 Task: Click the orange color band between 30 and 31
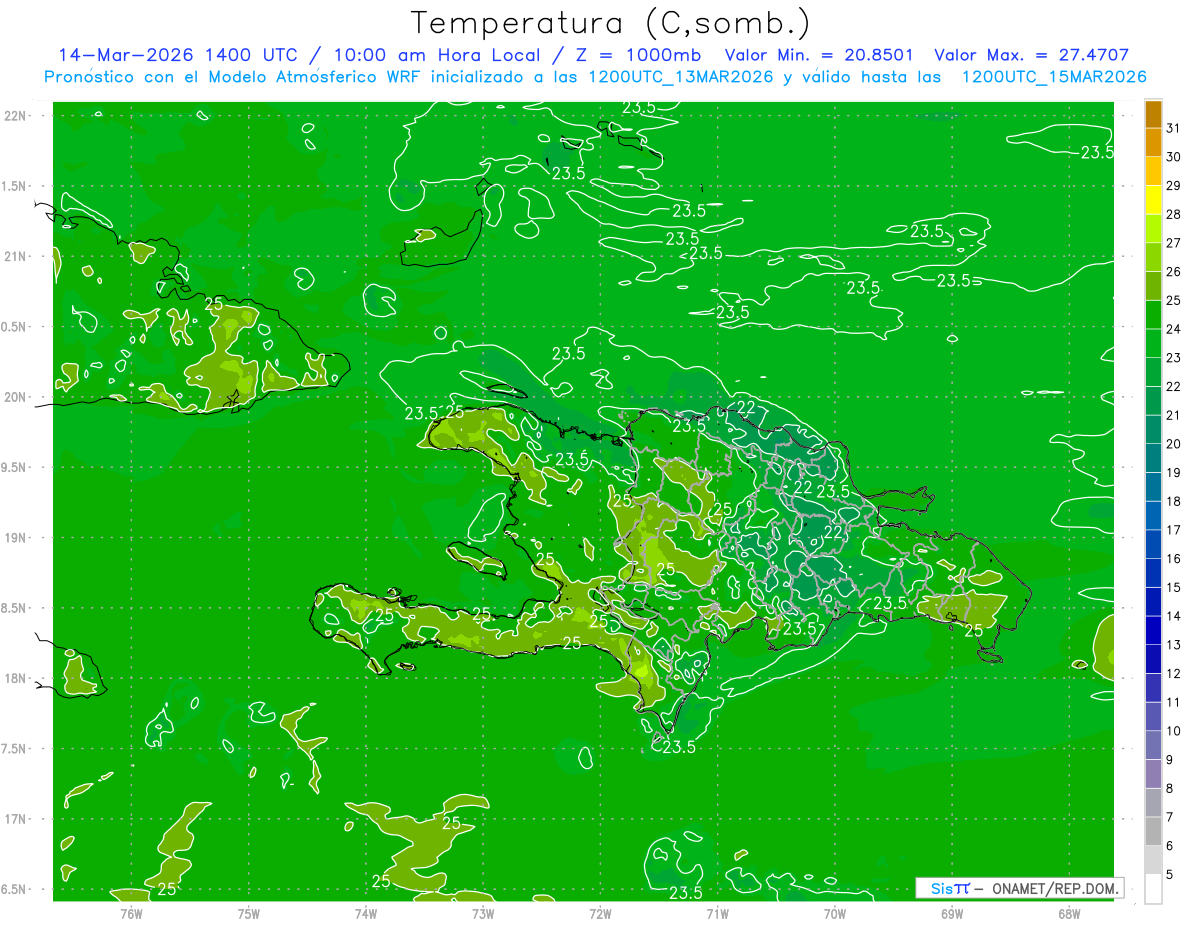coord(1153,142)
